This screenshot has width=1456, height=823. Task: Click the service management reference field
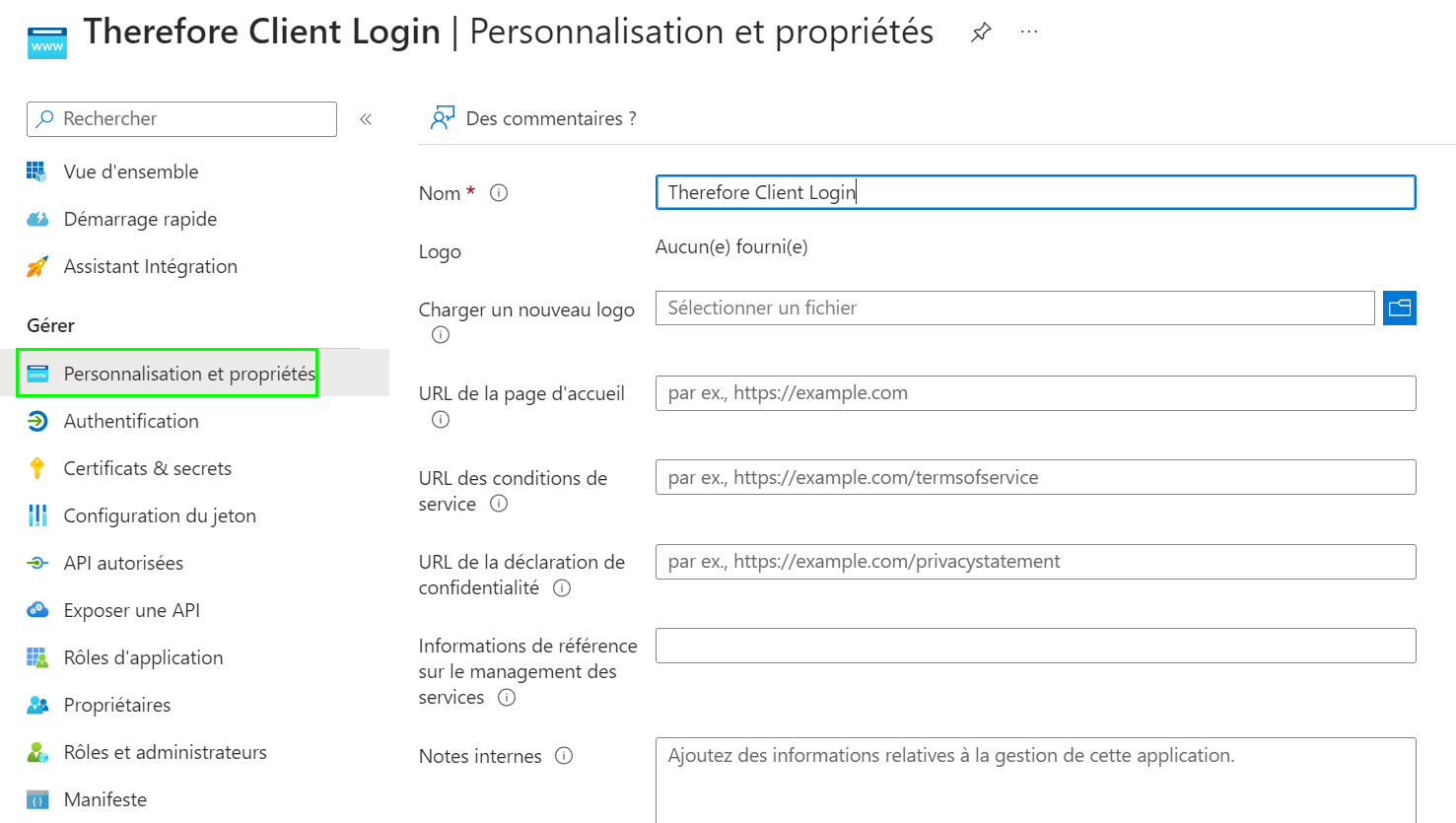[x=1035, y=646]
